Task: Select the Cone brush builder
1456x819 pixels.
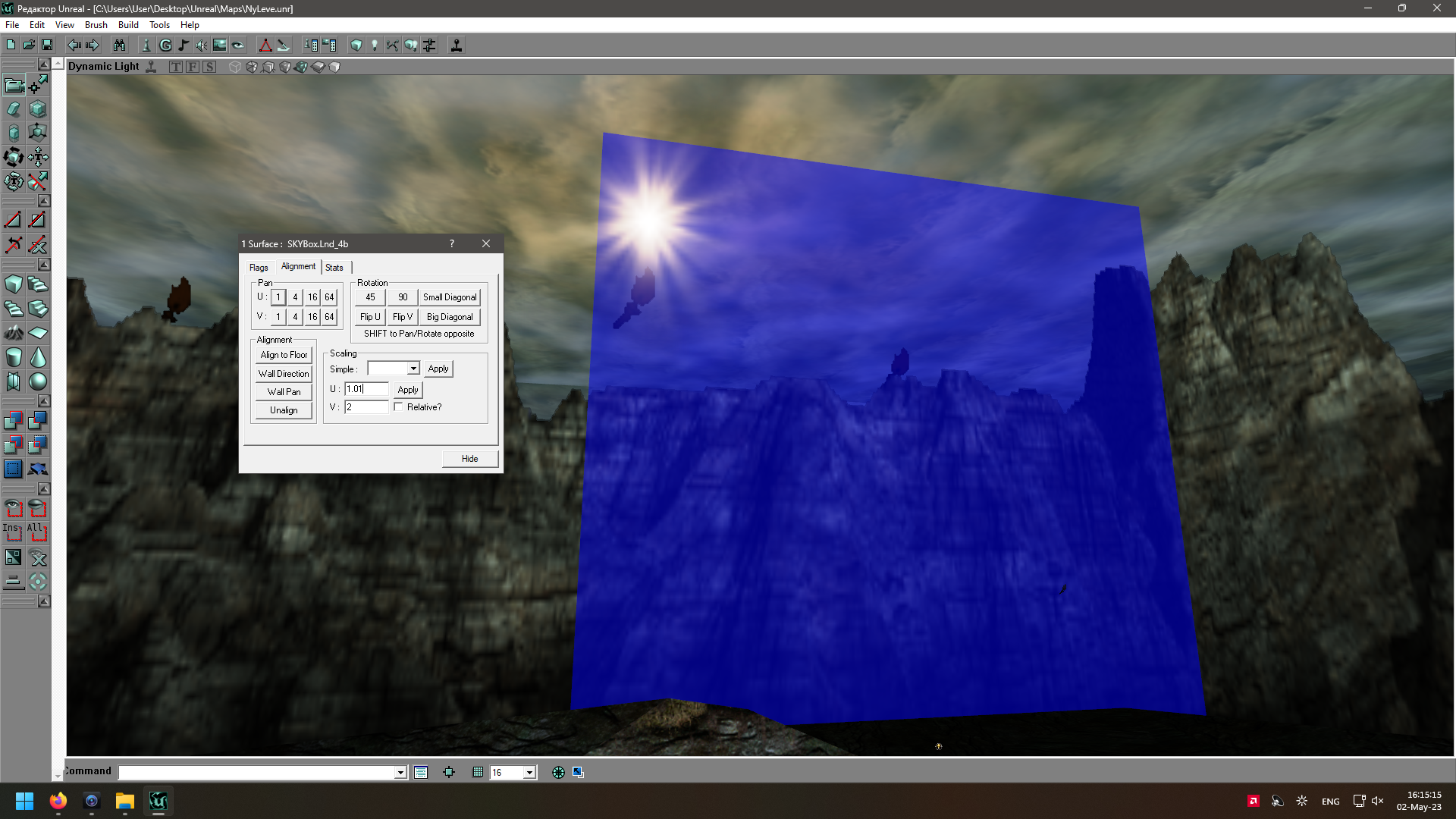Action: coord(38,357)
